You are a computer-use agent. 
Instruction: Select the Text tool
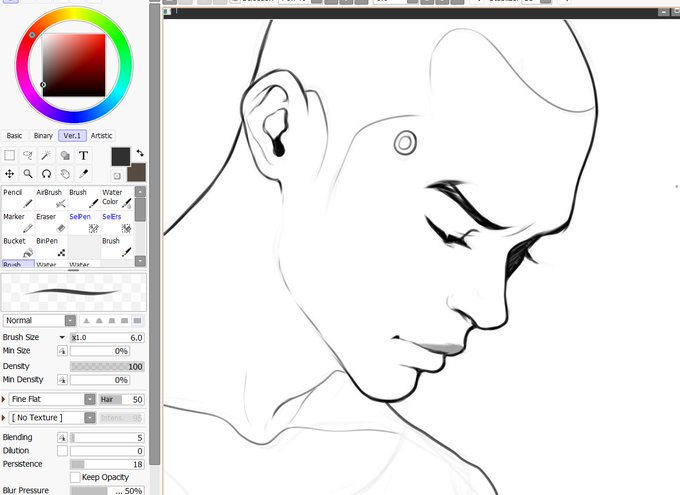tap(83, 155)
